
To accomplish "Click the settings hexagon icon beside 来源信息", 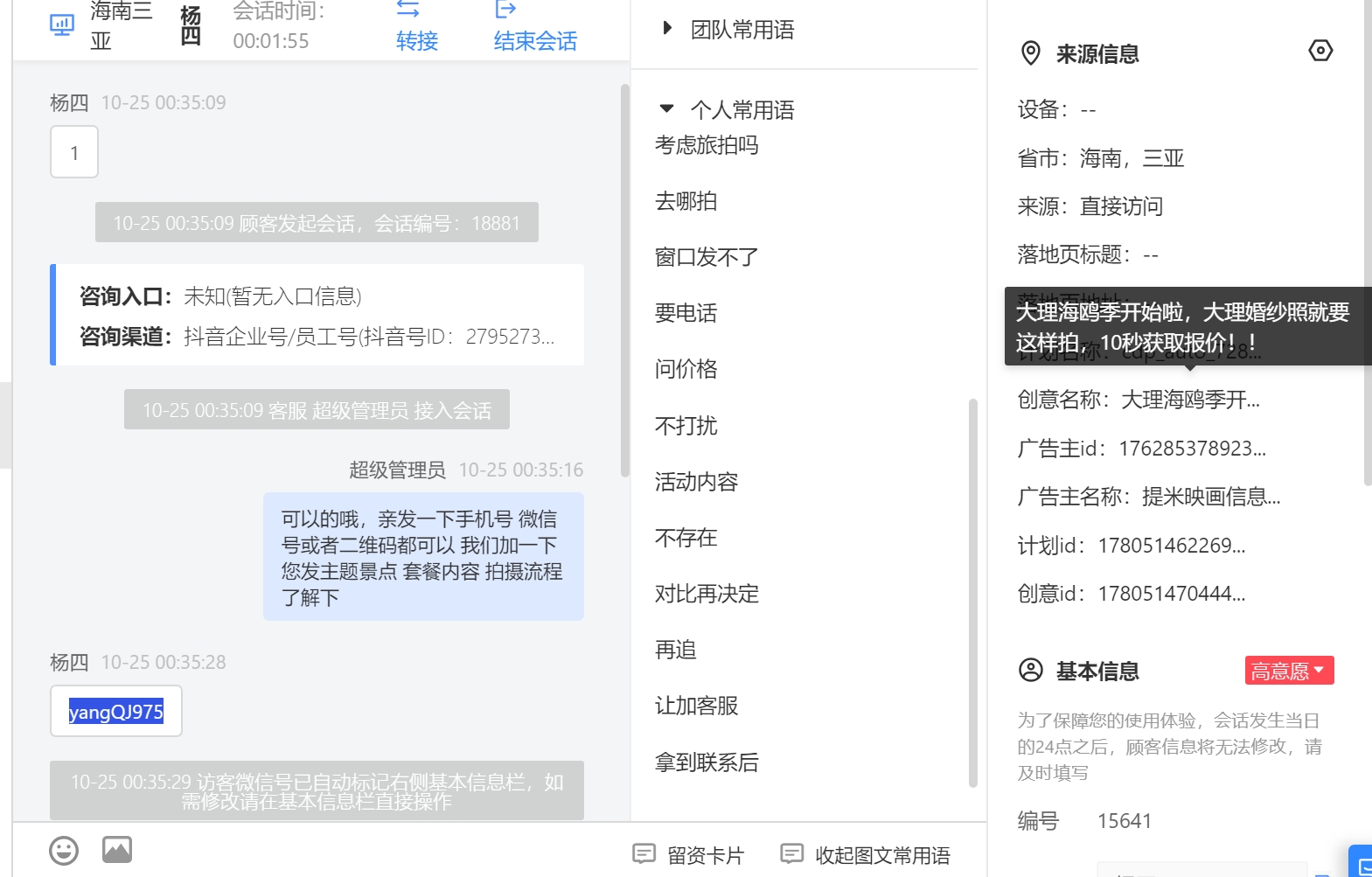I will pos(1320,51).
